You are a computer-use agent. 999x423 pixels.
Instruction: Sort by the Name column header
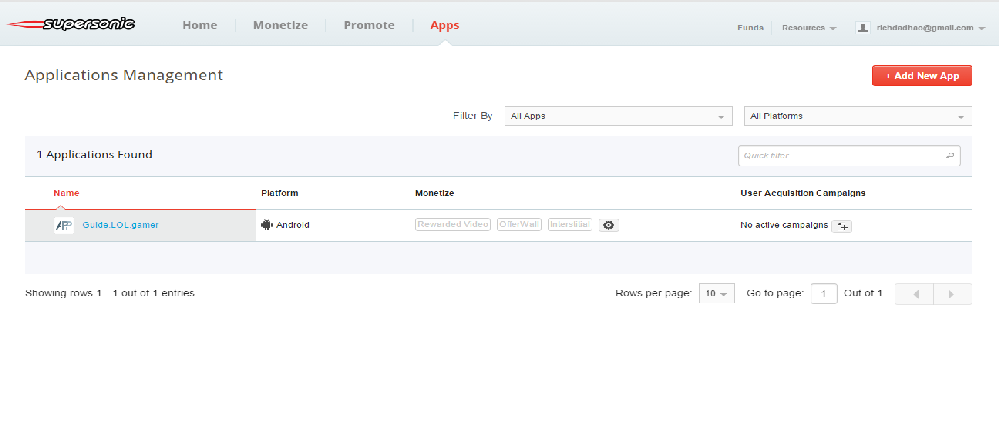[x=66, y=192]
